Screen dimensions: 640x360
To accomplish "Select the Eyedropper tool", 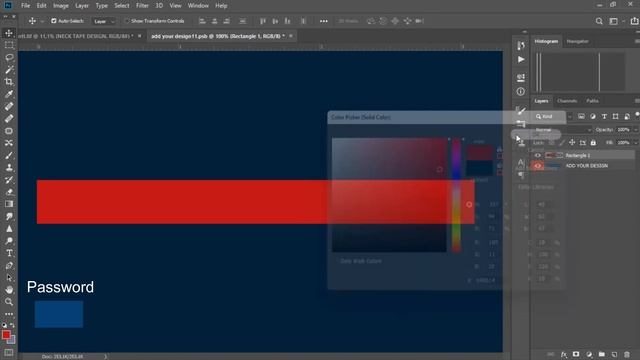I will click(x=9, y=94).
